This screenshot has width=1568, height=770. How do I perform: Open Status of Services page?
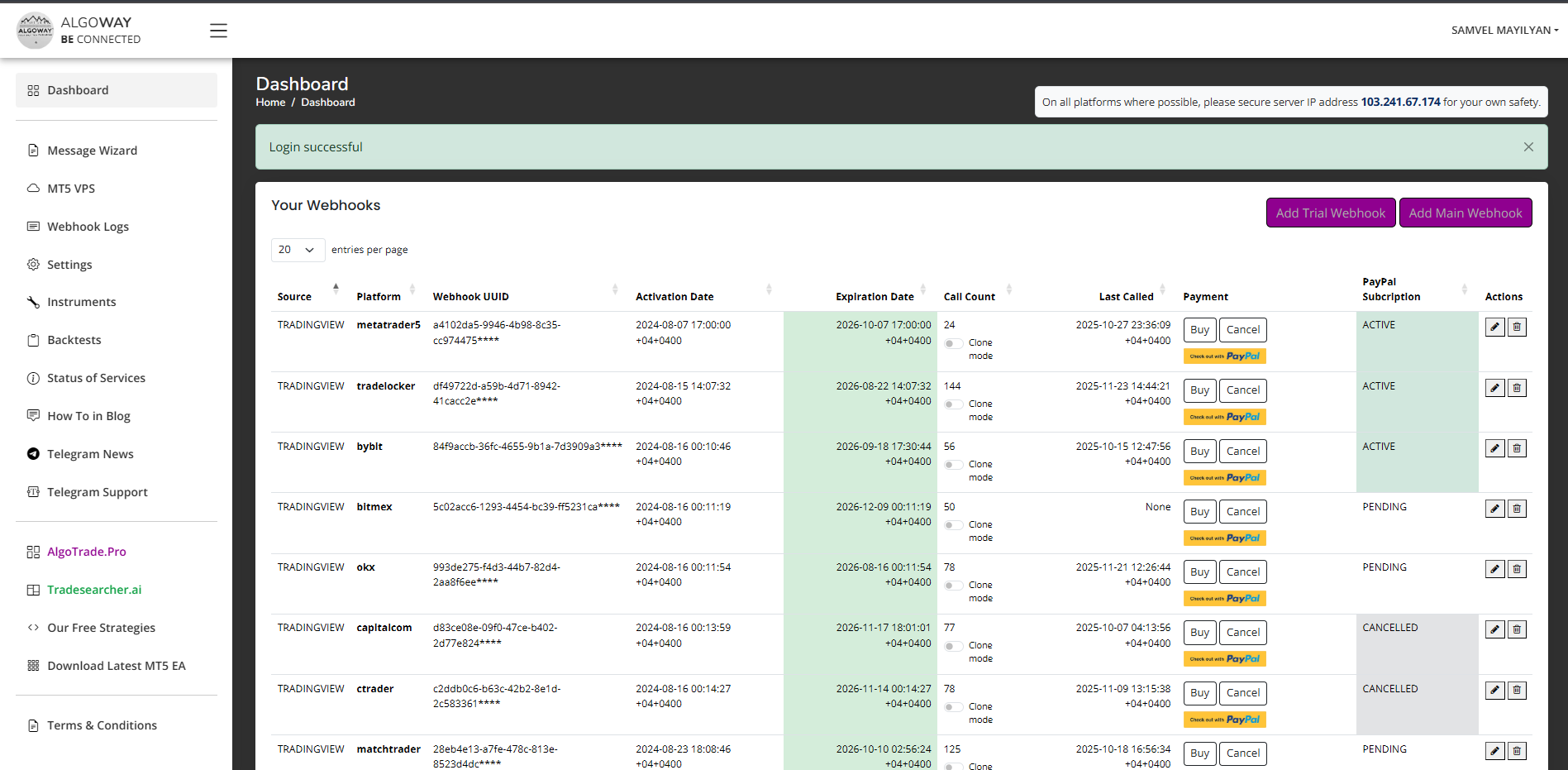[x=117, y=378]
